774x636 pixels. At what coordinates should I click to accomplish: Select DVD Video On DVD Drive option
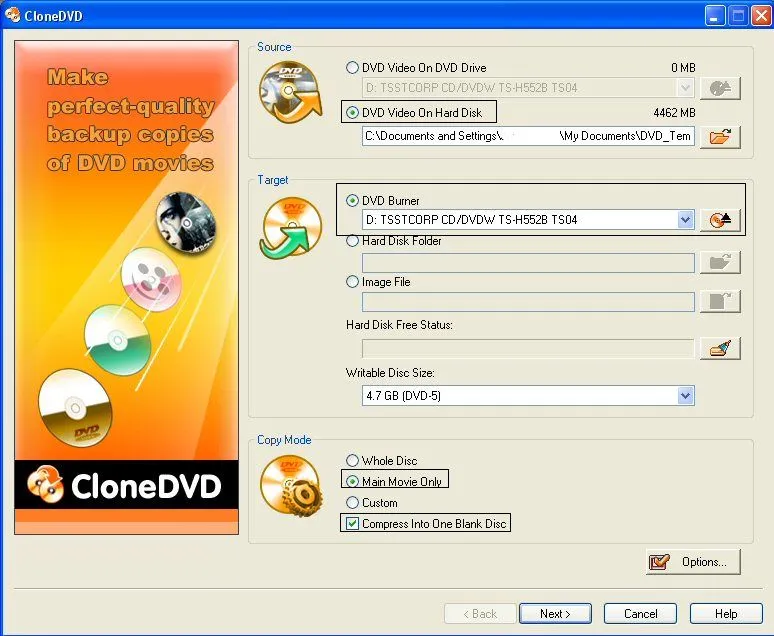tap(352, 68)
